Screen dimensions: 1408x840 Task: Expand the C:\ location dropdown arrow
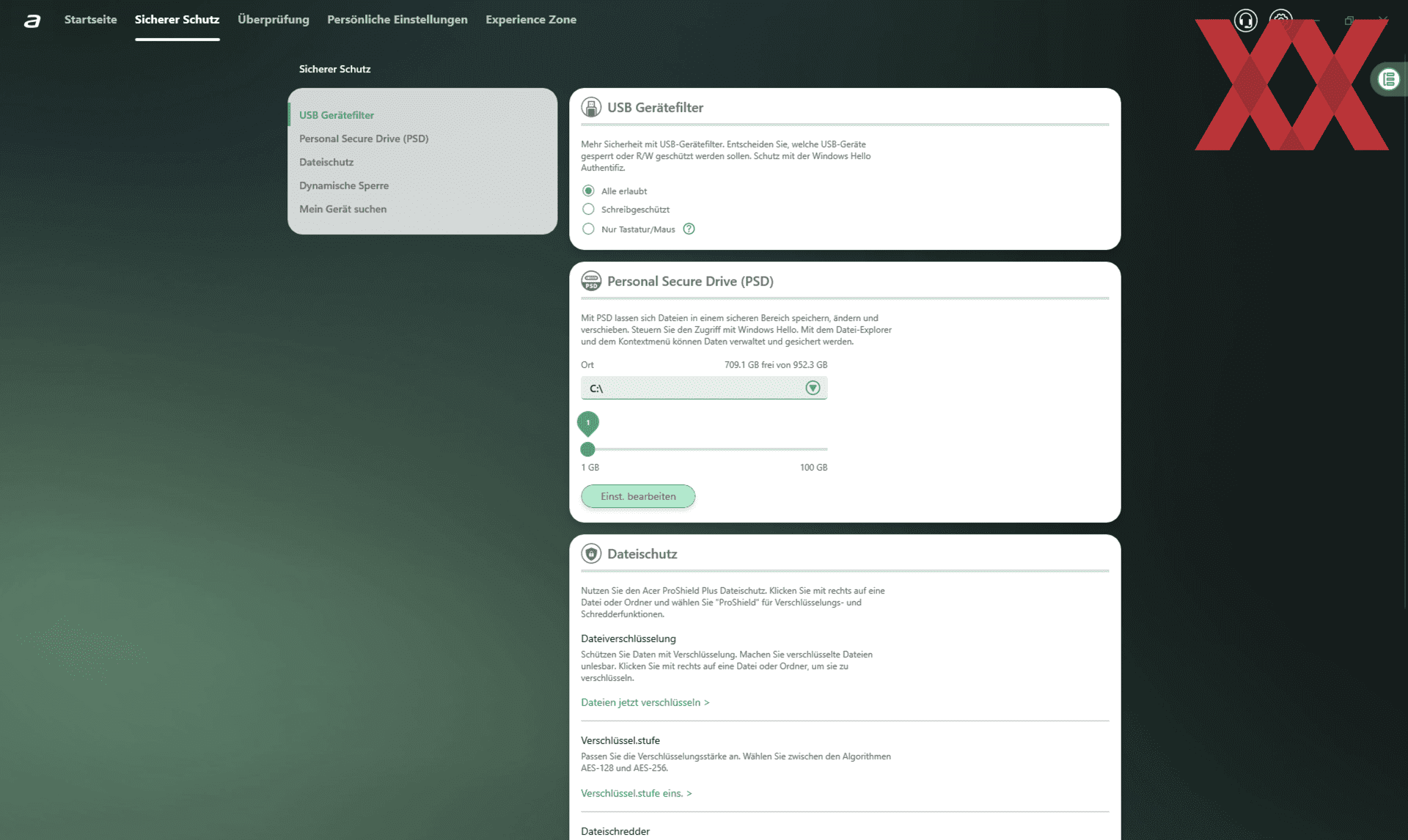tap(813, 388)
